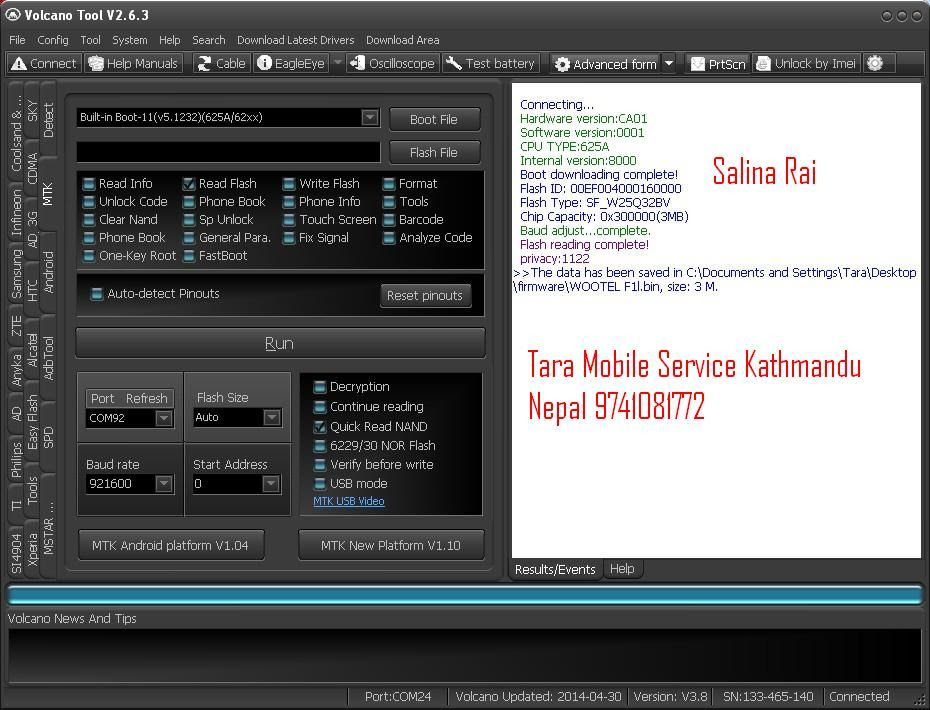Open the EagleEye tool
The width and height of the screenshot is (930, 710).
291,63
